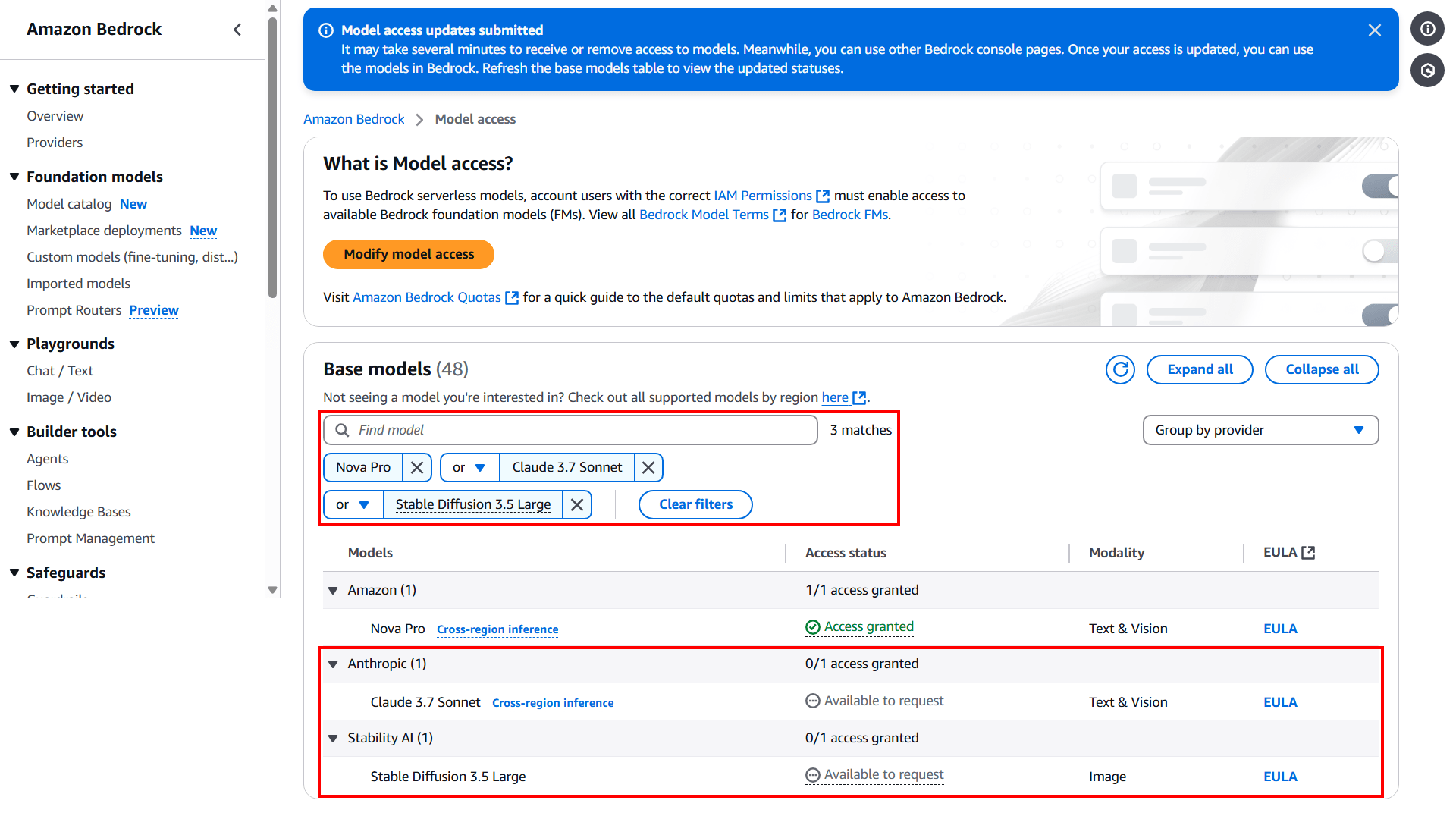Open Imported models page

tap(78, 284)
